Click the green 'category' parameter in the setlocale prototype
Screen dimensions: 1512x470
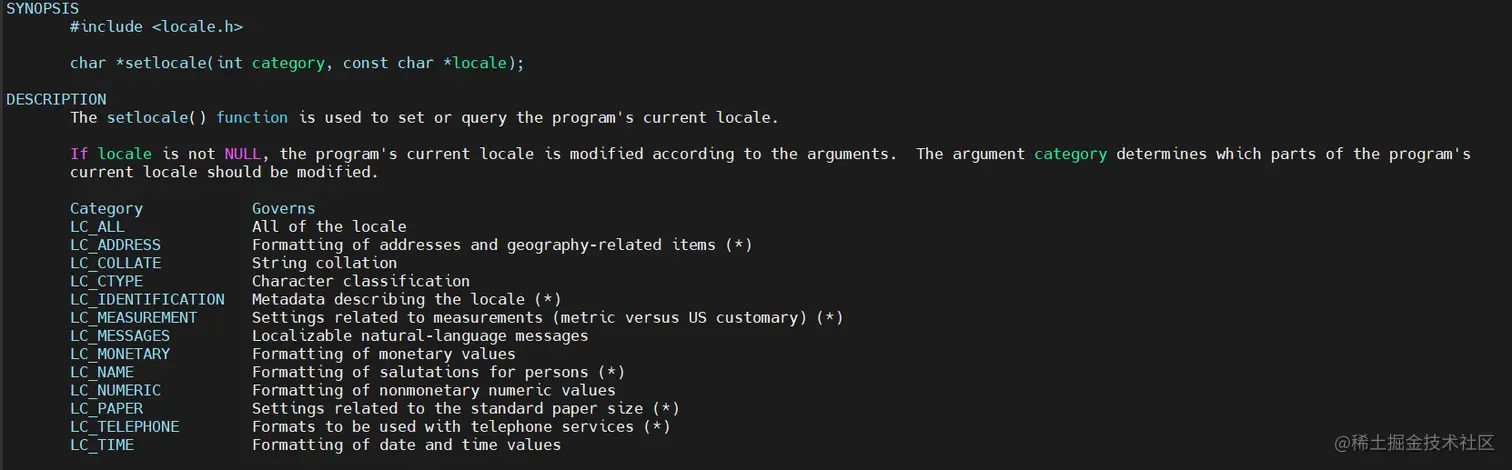pyautogui.click(x=288, y=63)
